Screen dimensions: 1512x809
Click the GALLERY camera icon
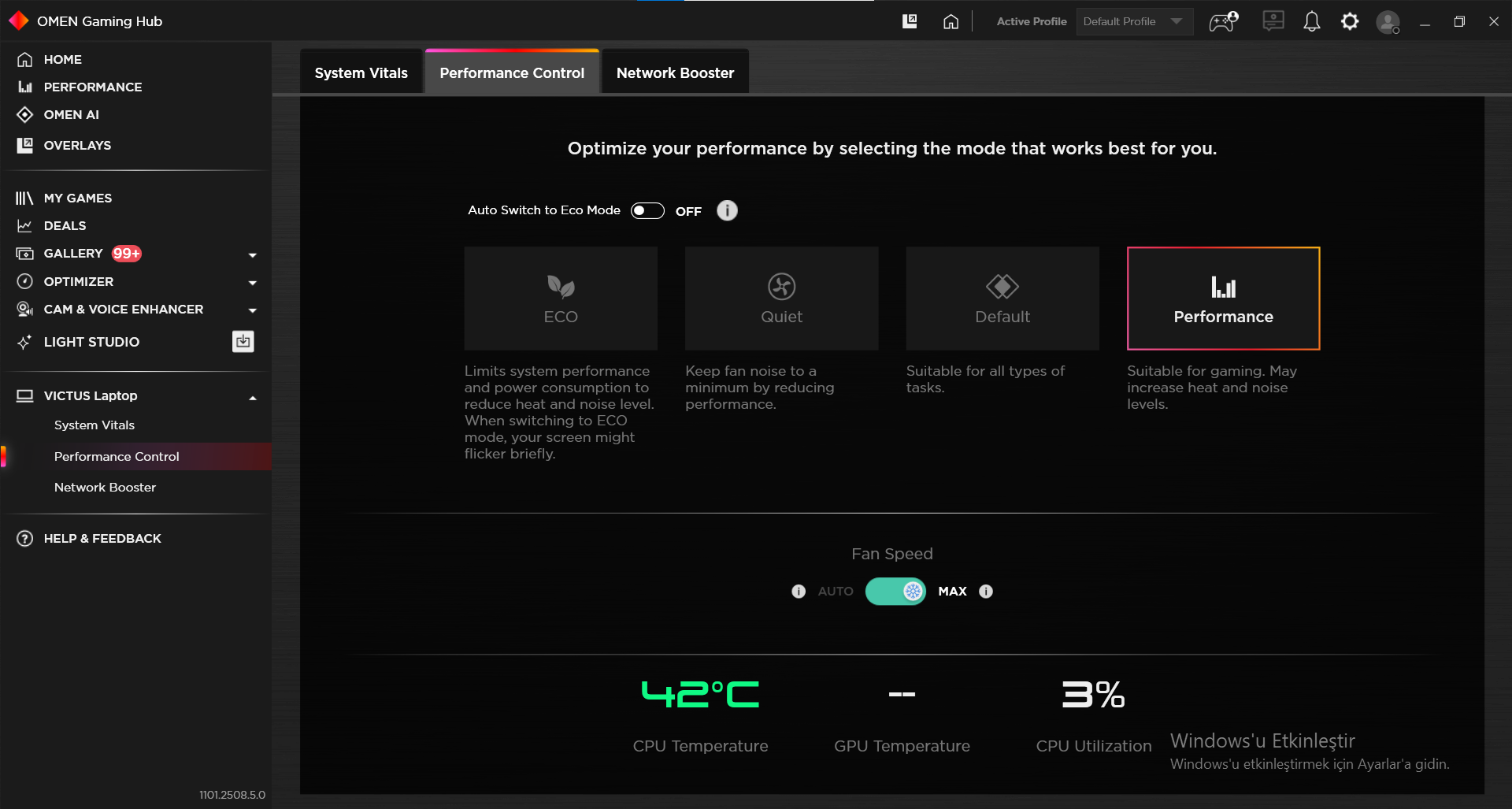25,253
